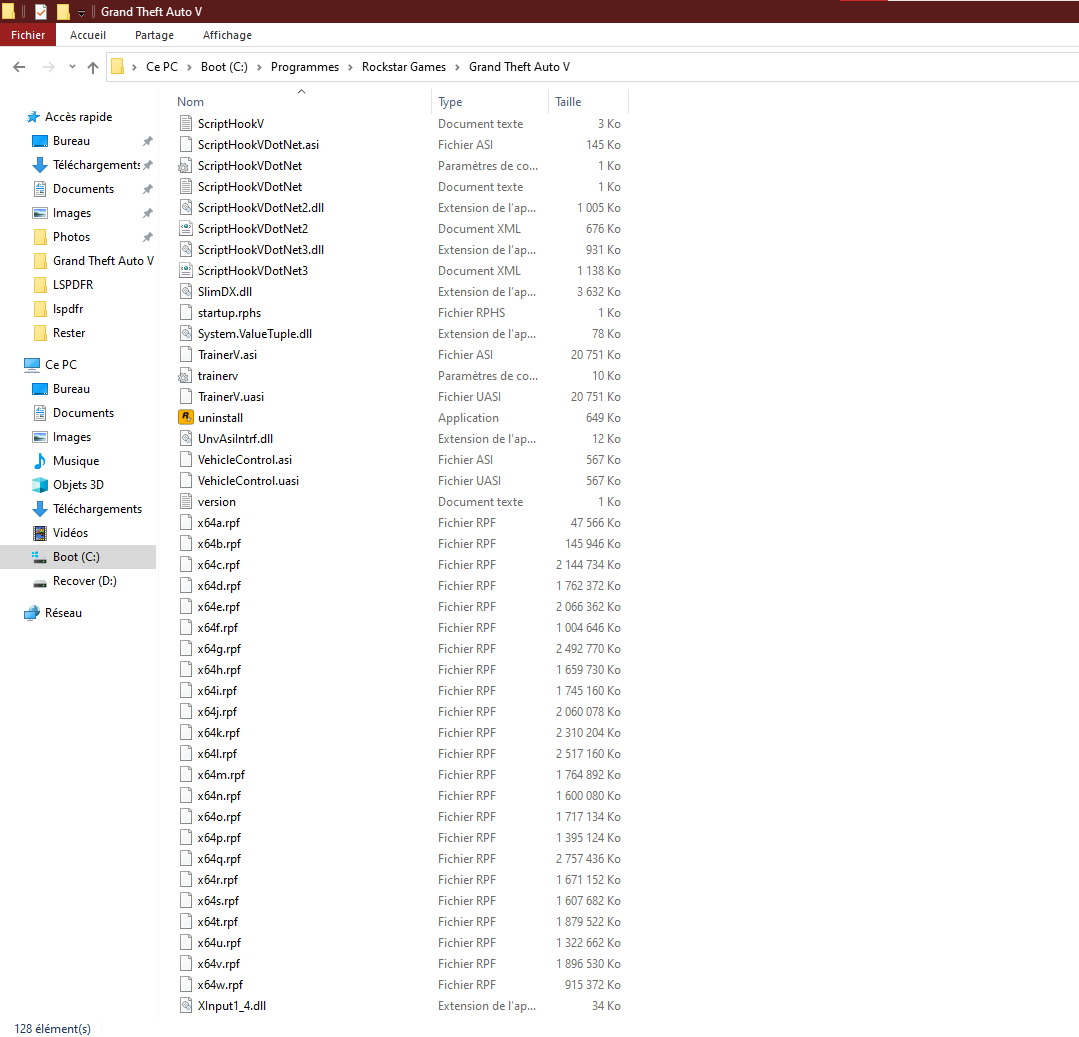The image size is (1079, 1037).
Task: Click the Properties icon in title bar
Action: click(41, 12)
